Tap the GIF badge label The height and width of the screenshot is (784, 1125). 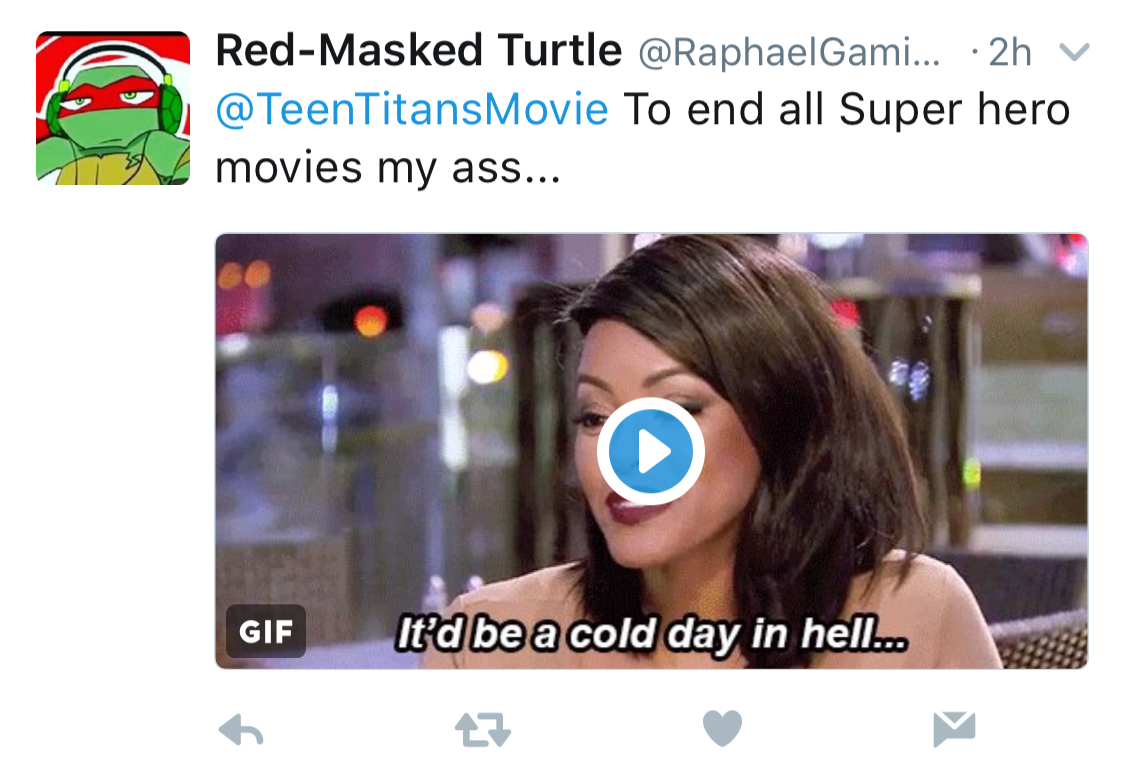pos(266,631)
